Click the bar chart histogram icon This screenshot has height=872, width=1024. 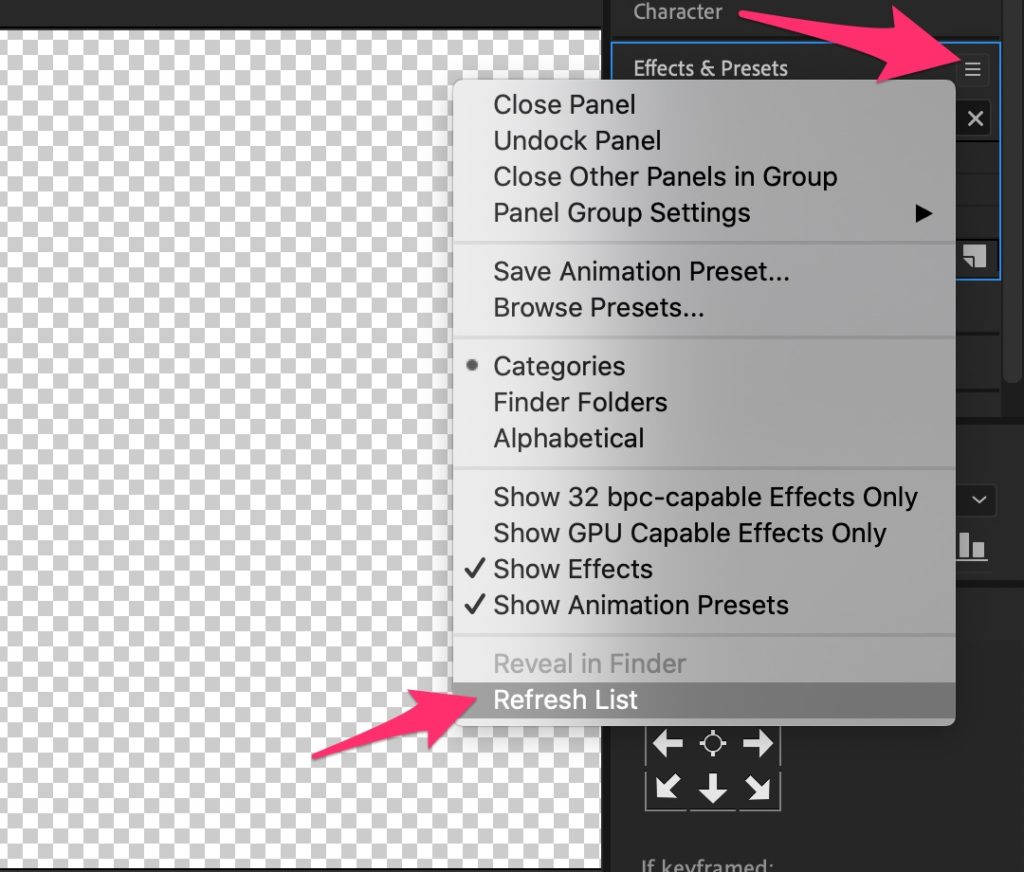tap(972, 545)
